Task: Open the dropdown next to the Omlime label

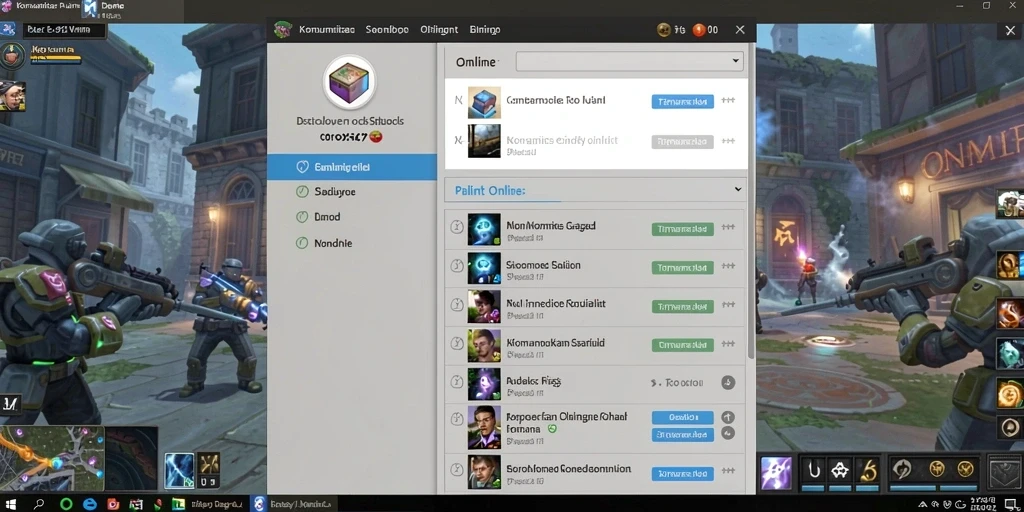Action: [630, 61]
